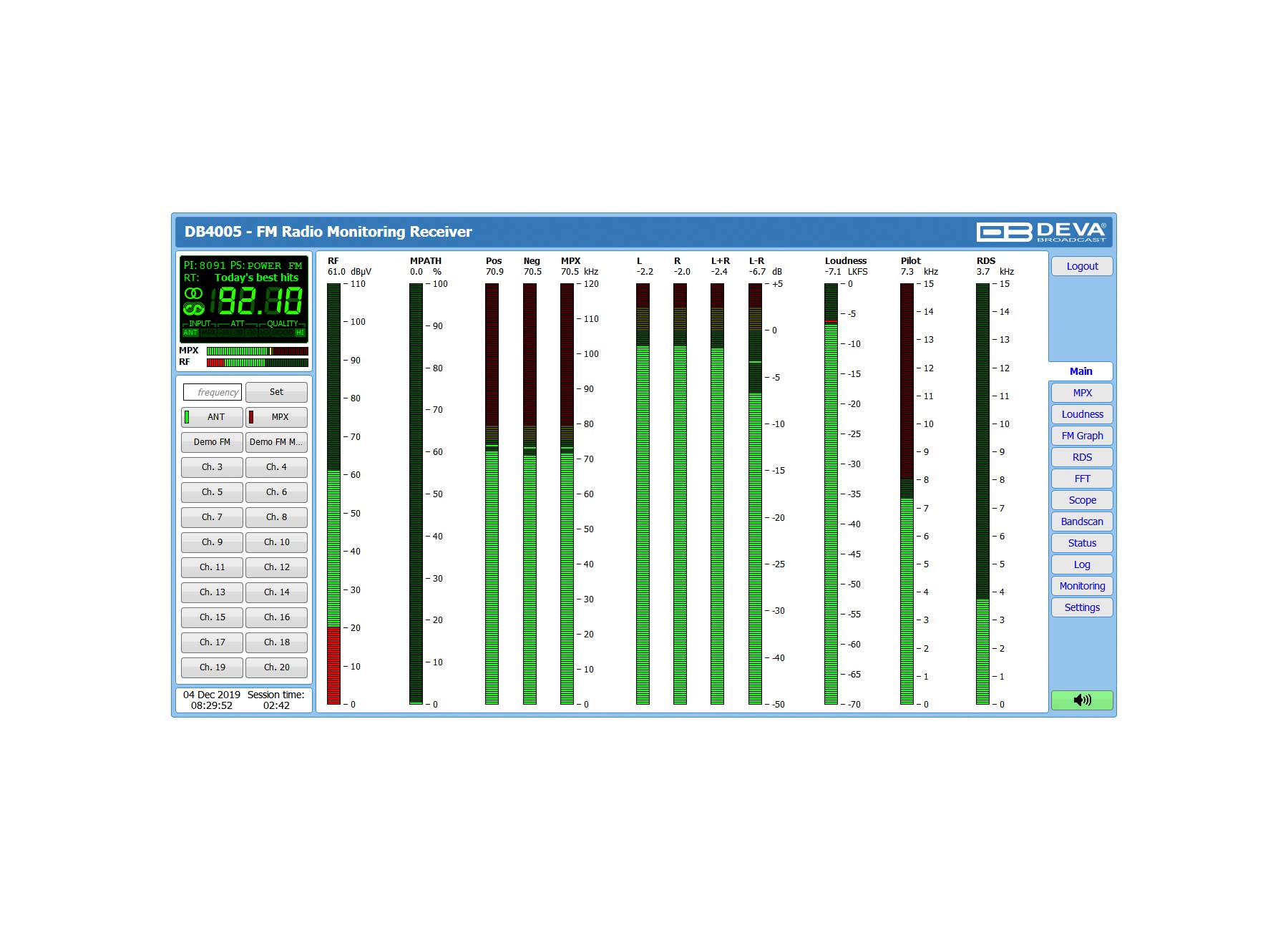1288x930 pixels.
Task: Click the L-R meter bar
Action: (755, 494)
